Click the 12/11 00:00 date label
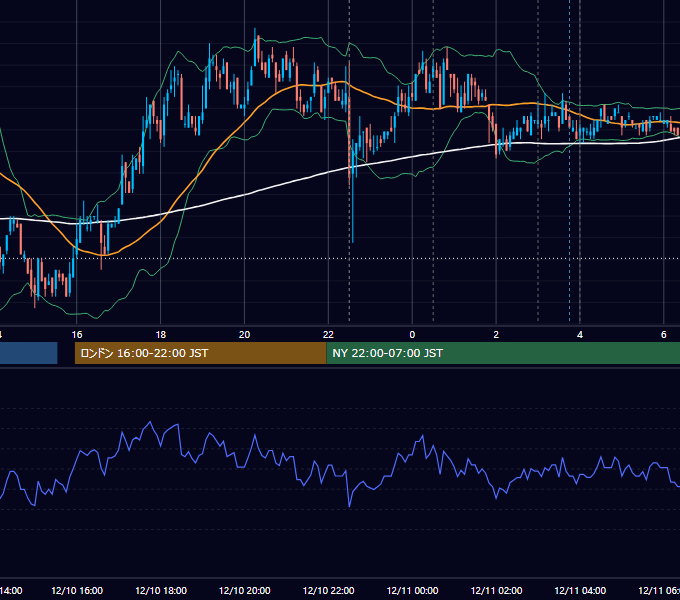 [x=412, y=590]
